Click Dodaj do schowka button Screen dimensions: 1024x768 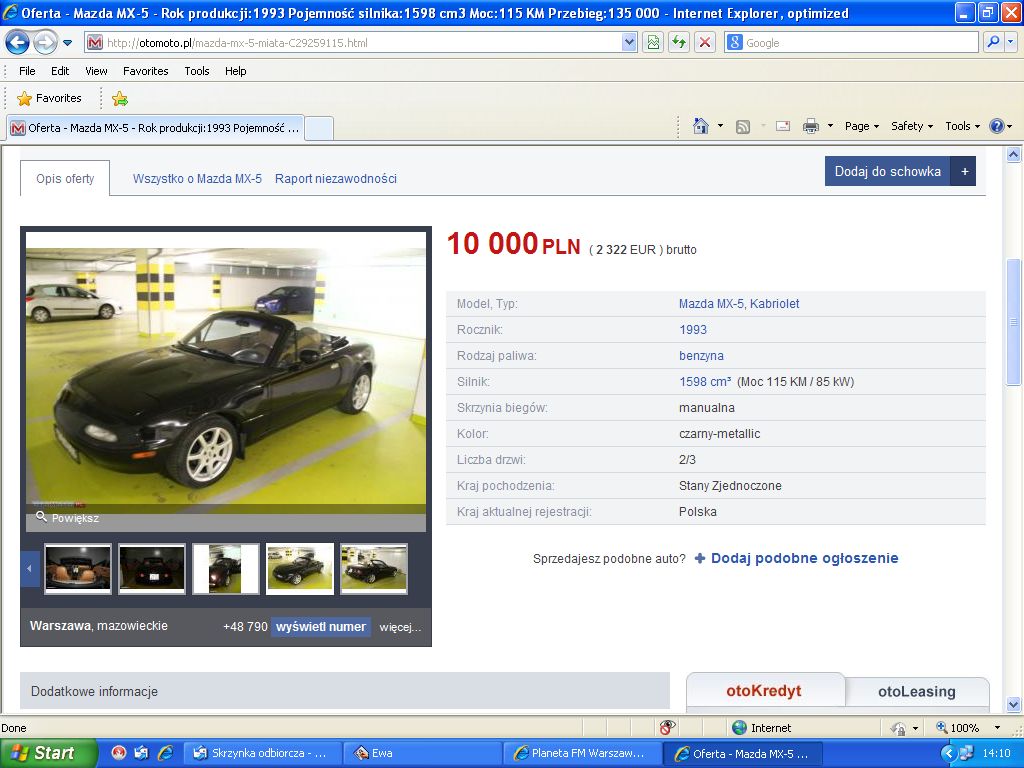coord(900,171)
